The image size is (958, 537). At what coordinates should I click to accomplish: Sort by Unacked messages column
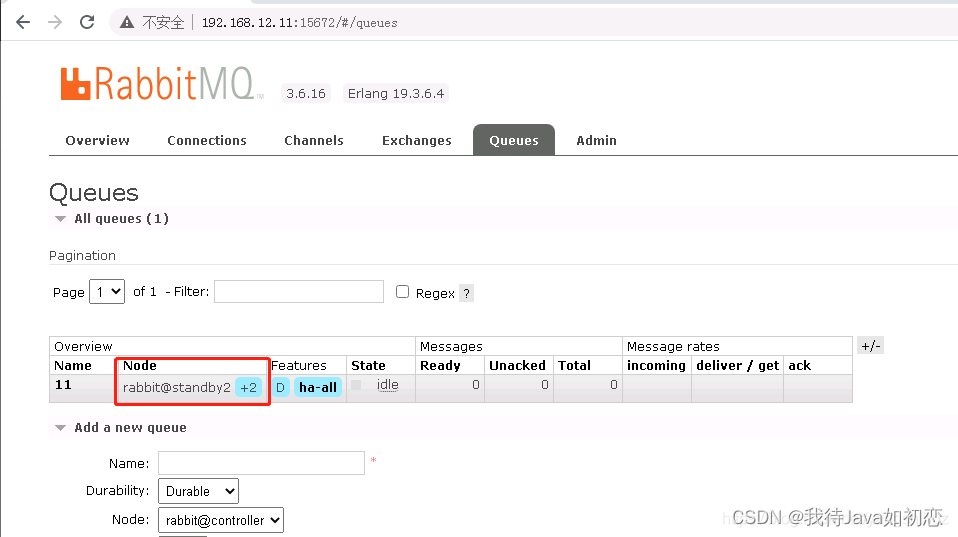point(517,365)
